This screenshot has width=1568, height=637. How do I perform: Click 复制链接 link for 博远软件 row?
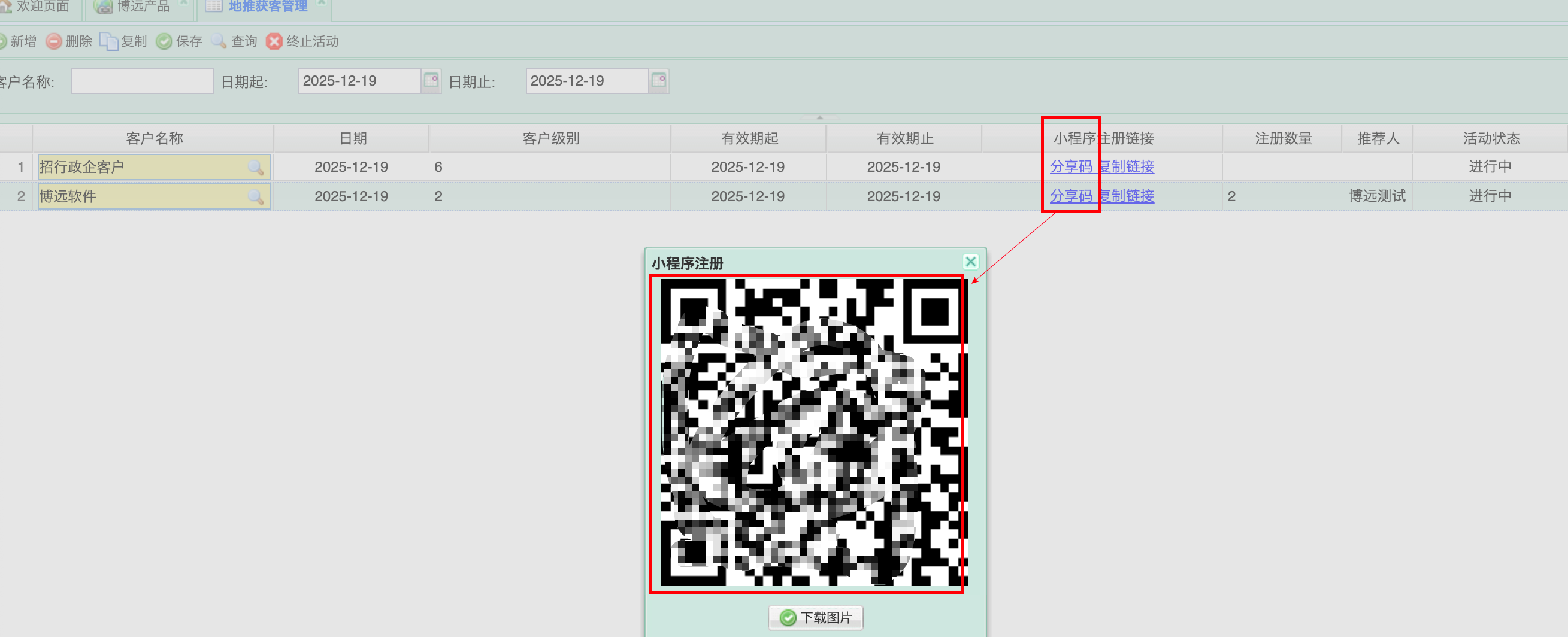click(1127, 196)
